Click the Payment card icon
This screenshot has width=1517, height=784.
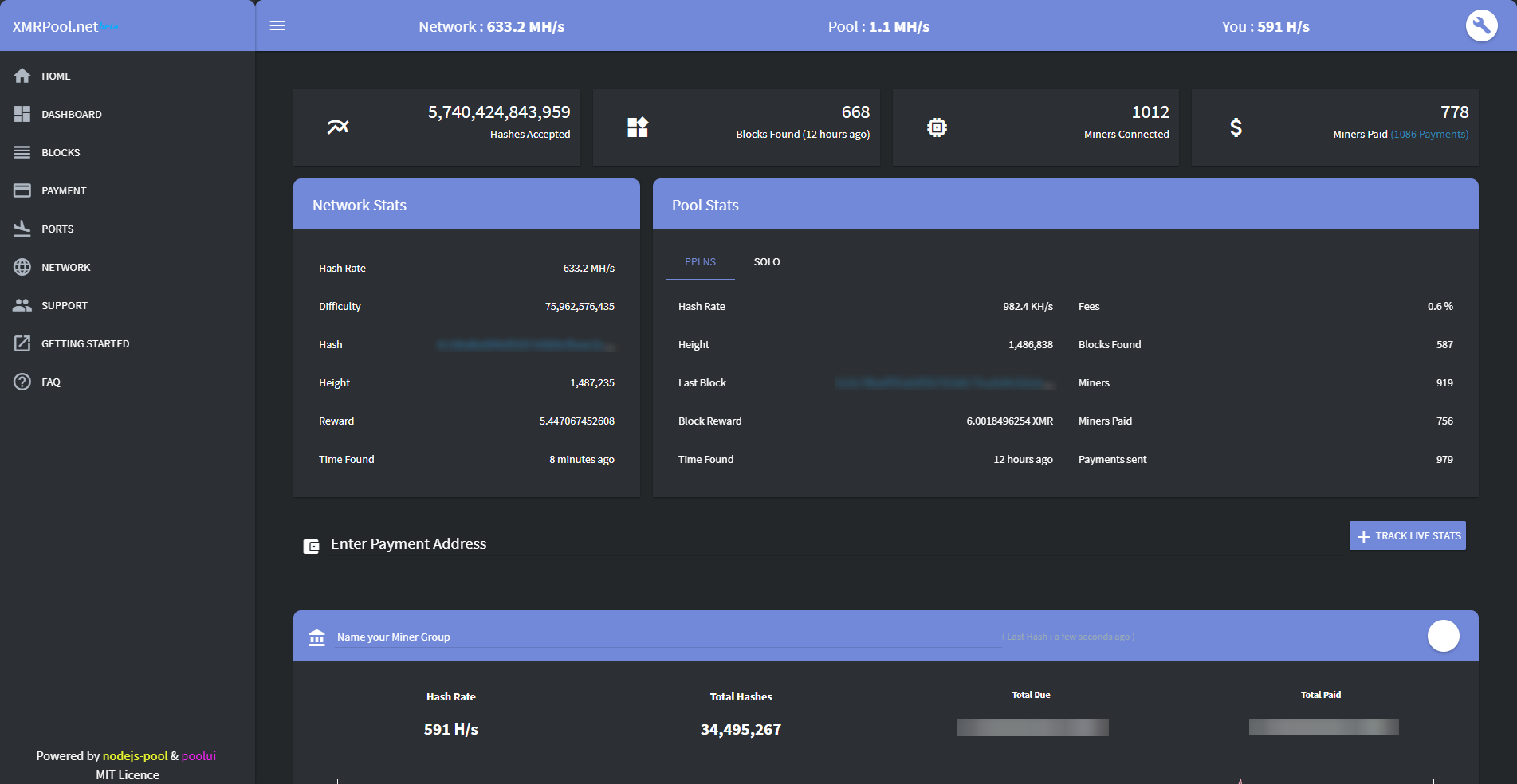pyautogui.click(x=22, y=190)
